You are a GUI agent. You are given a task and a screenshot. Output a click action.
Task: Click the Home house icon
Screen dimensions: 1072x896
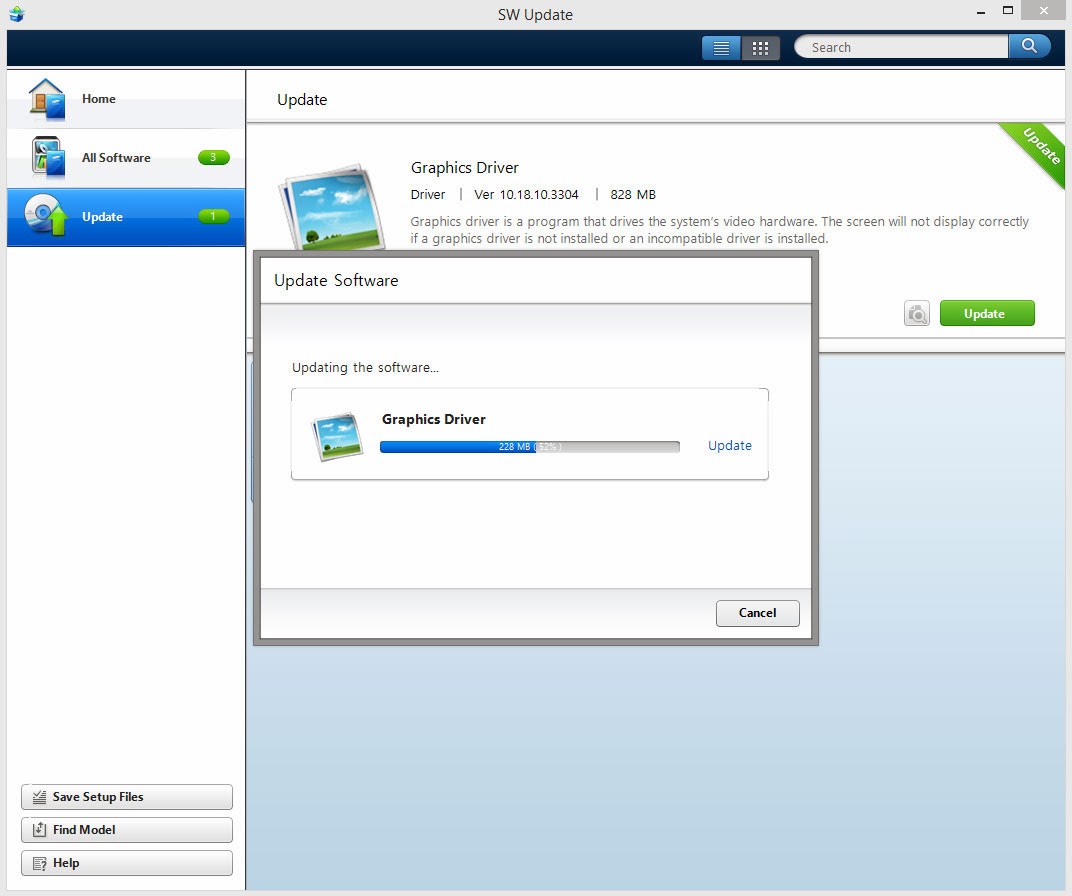[x=47, y=99]
